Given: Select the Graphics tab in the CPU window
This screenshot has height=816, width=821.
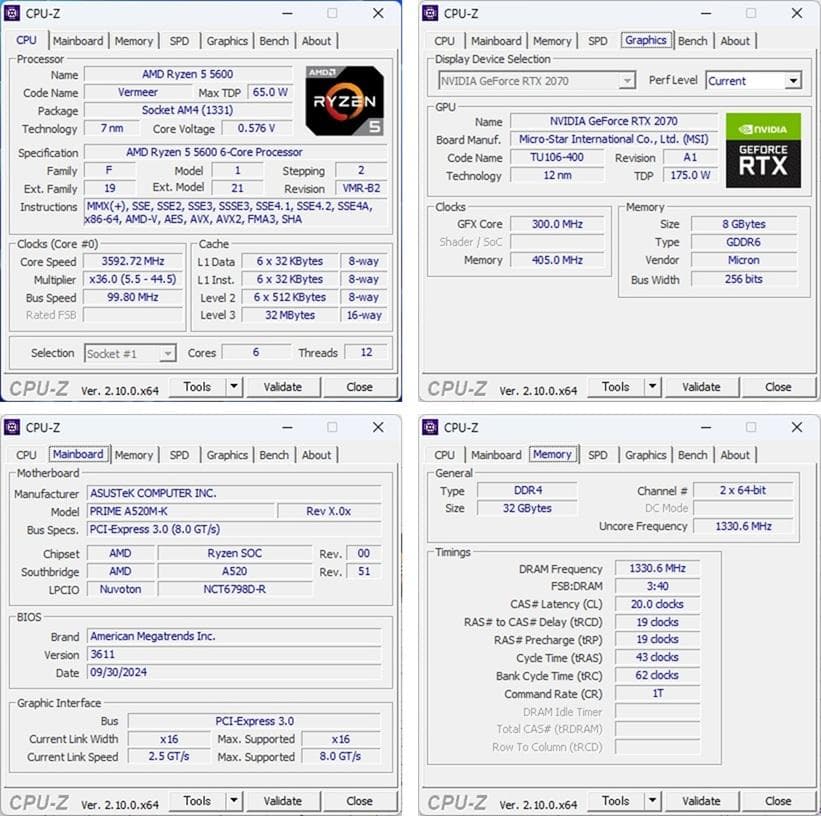Looking at the screenshot, I should (x=227, y=40).
